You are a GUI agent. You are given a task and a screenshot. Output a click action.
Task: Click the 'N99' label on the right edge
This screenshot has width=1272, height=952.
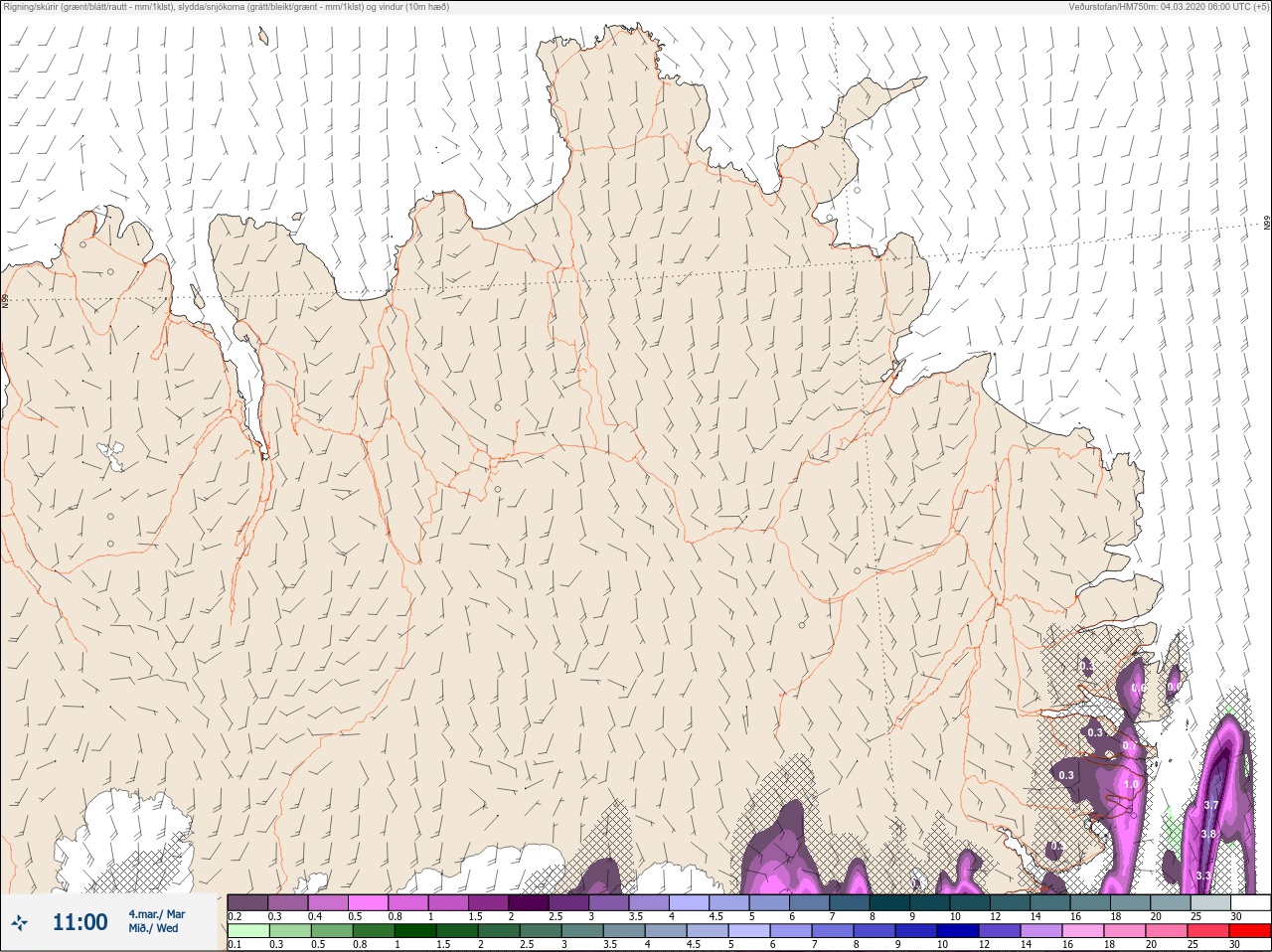point(1267,224)
